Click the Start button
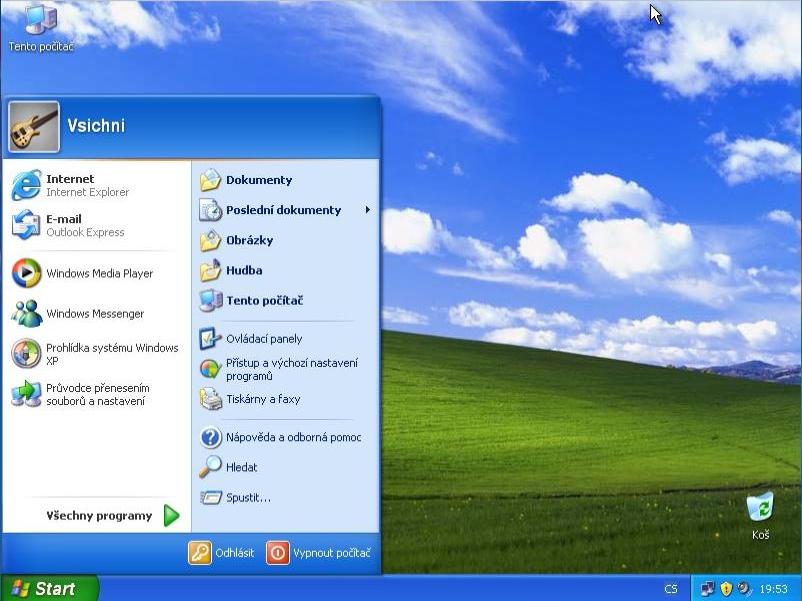This screenshot has height=601, width=802. tap(49, 588)
